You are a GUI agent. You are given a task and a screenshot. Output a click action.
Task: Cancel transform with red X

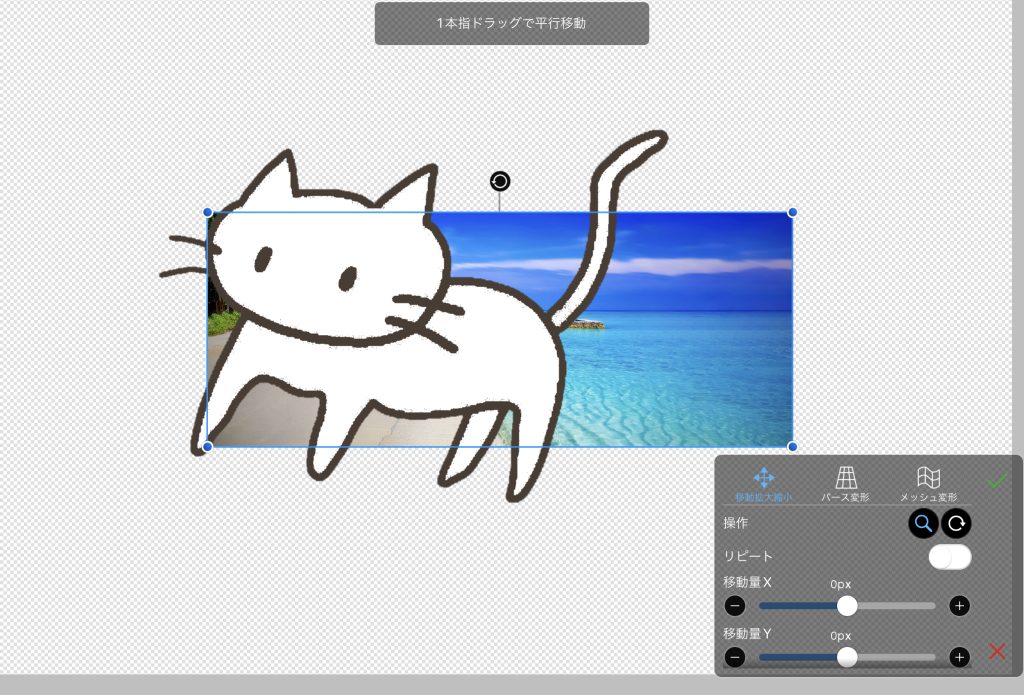997,652
